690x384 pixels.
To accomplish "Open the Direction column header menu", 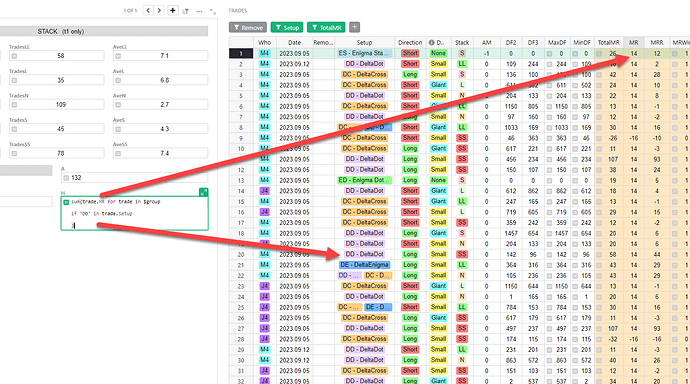I will point(410,43).
